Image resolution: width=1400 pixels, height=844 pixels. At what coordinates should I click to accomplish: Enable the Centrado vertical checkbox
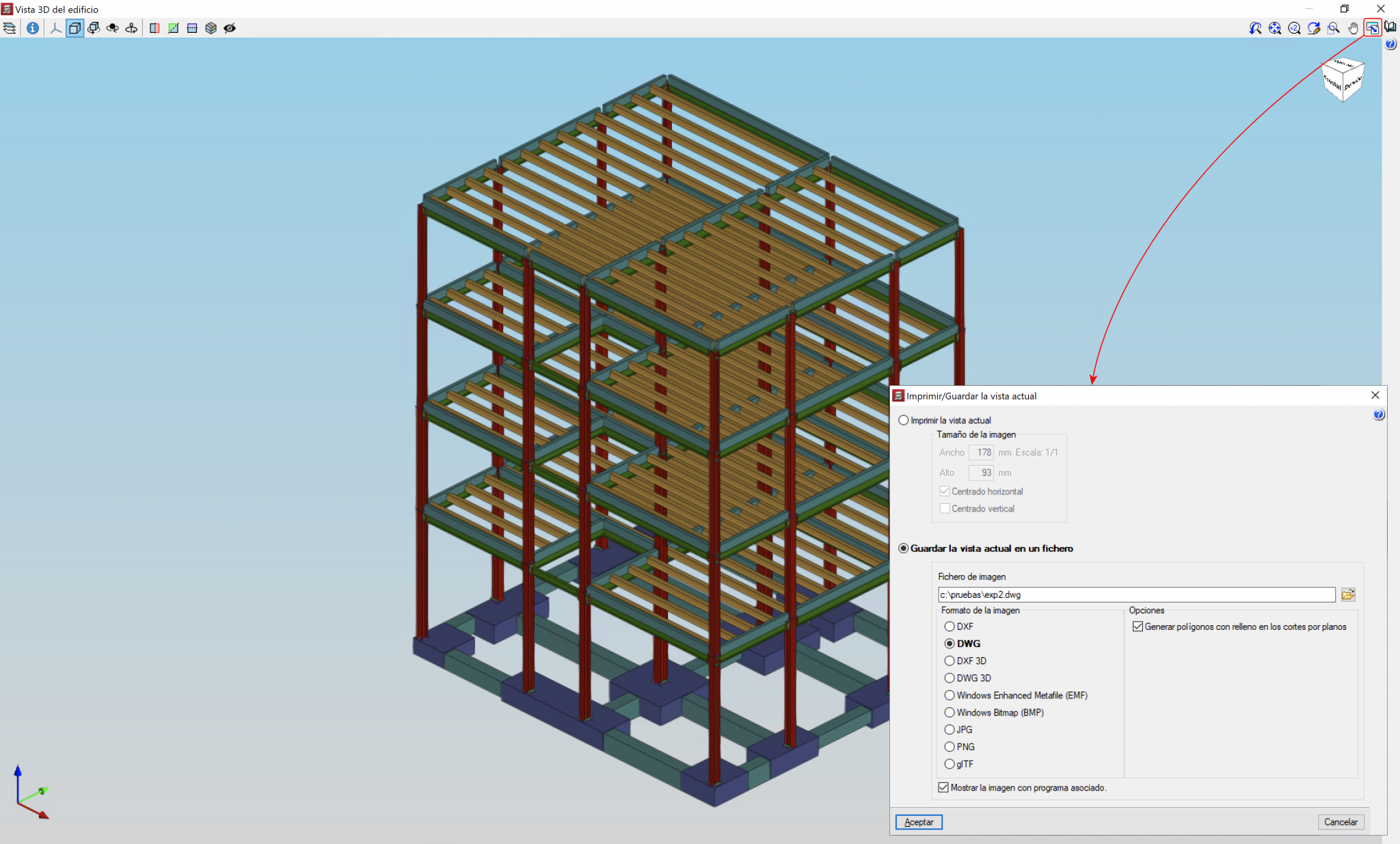945,508
